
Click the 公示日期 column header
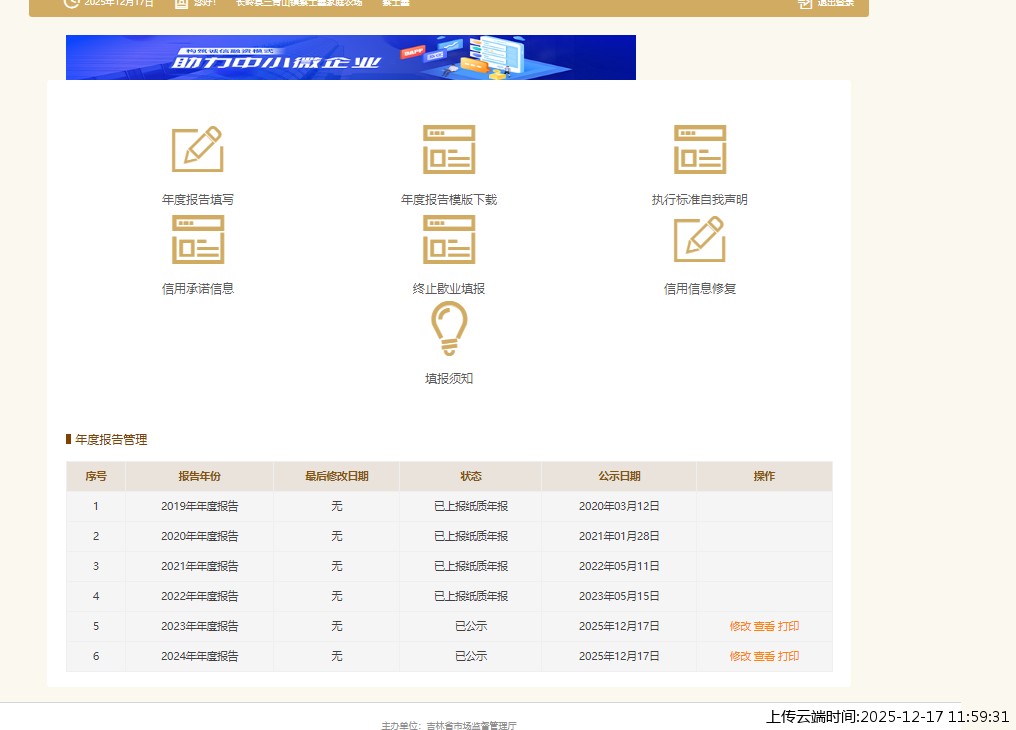pyautogui.click(x=619, y=477)
